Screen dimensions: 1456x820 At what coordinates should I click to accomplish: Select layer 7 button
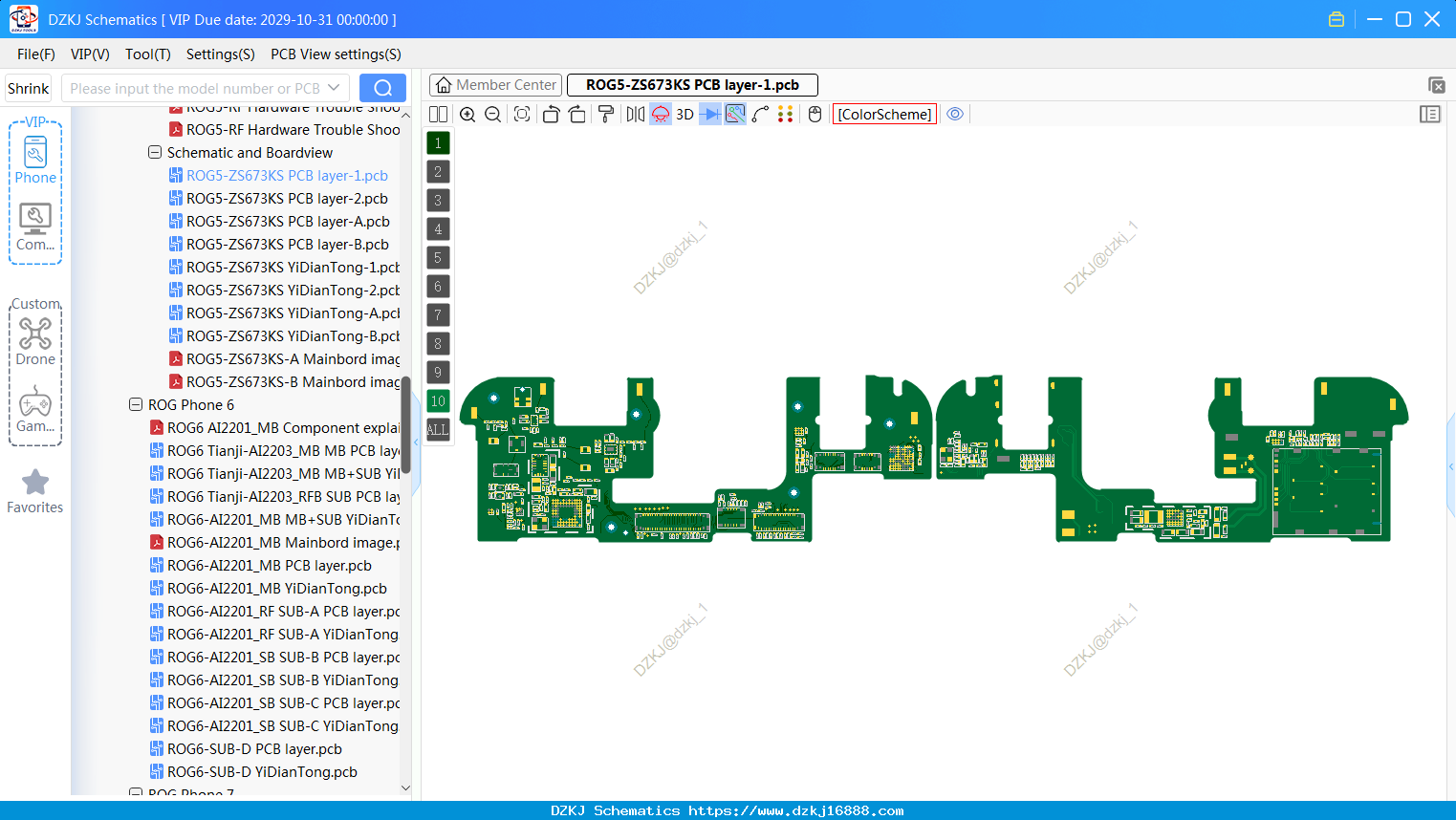click(438, 315)
